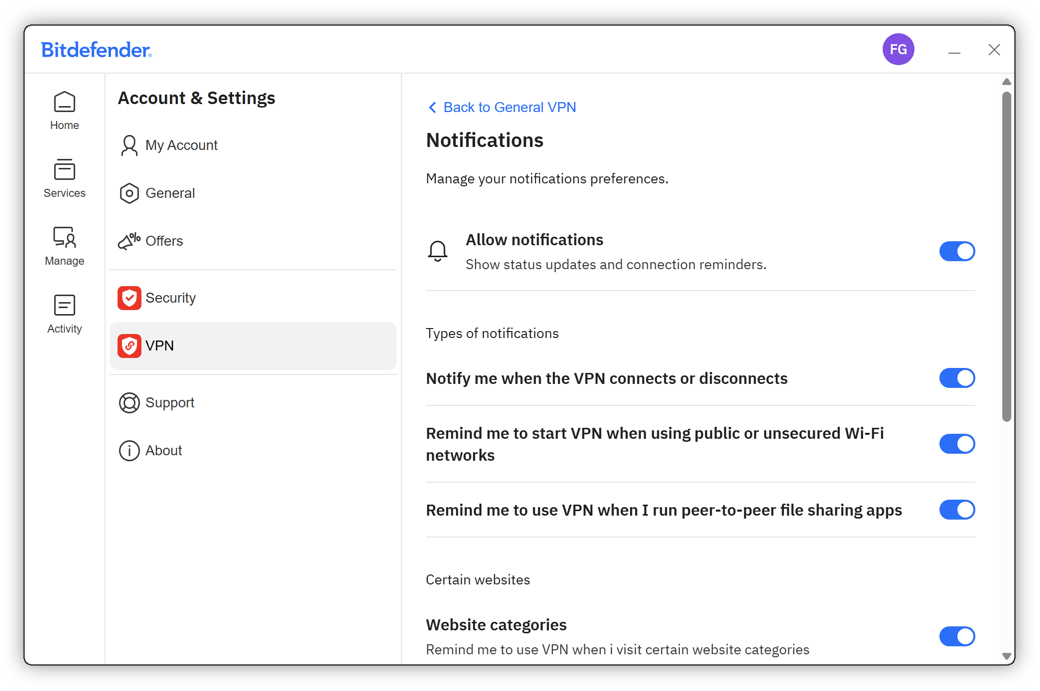Open the Manage icon in sidebar
The height and width of the screenshot is (691, 1040).
(64, 237)
